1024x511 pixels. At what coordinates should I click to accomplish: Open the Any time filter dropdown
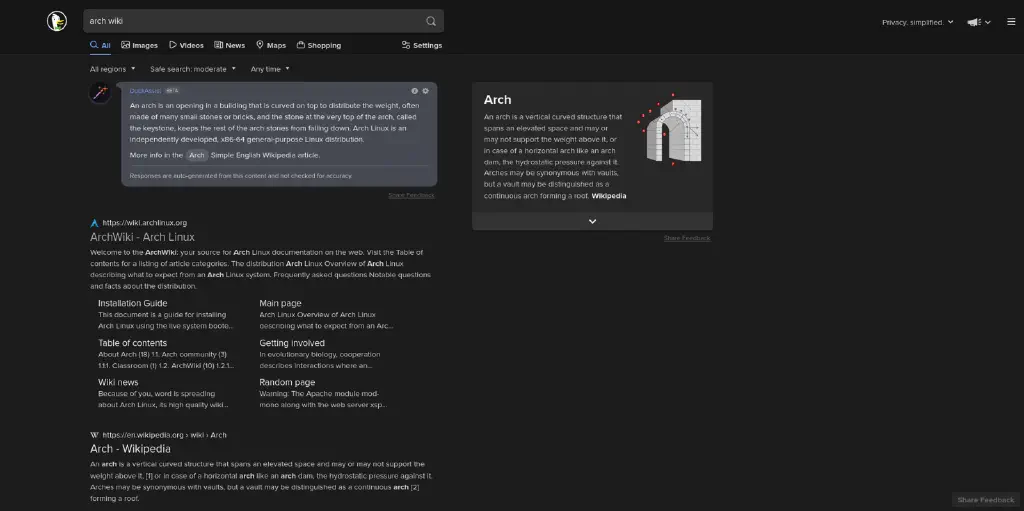coord(270,69)
